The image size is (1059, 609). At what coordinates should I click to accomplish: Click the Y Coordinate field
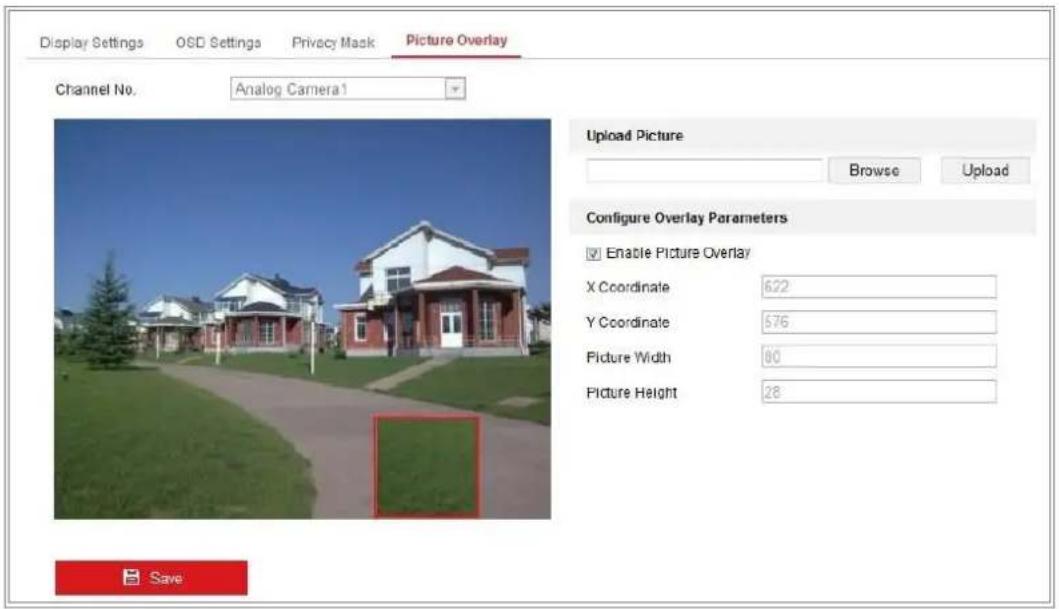click(x=879, y=321)
